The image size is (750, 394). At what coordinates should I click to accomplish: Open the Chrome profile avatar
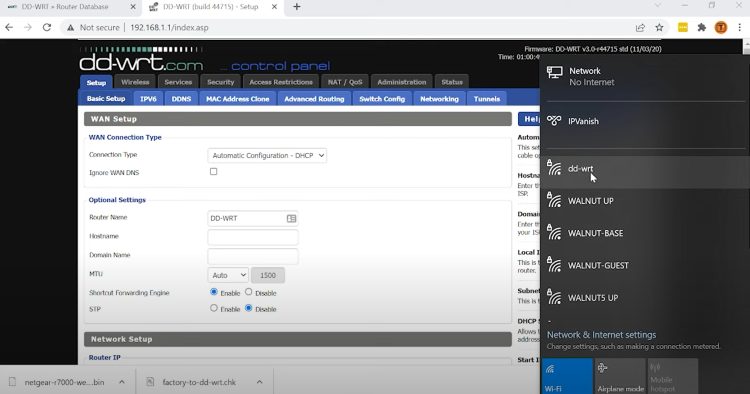point(721,27)
